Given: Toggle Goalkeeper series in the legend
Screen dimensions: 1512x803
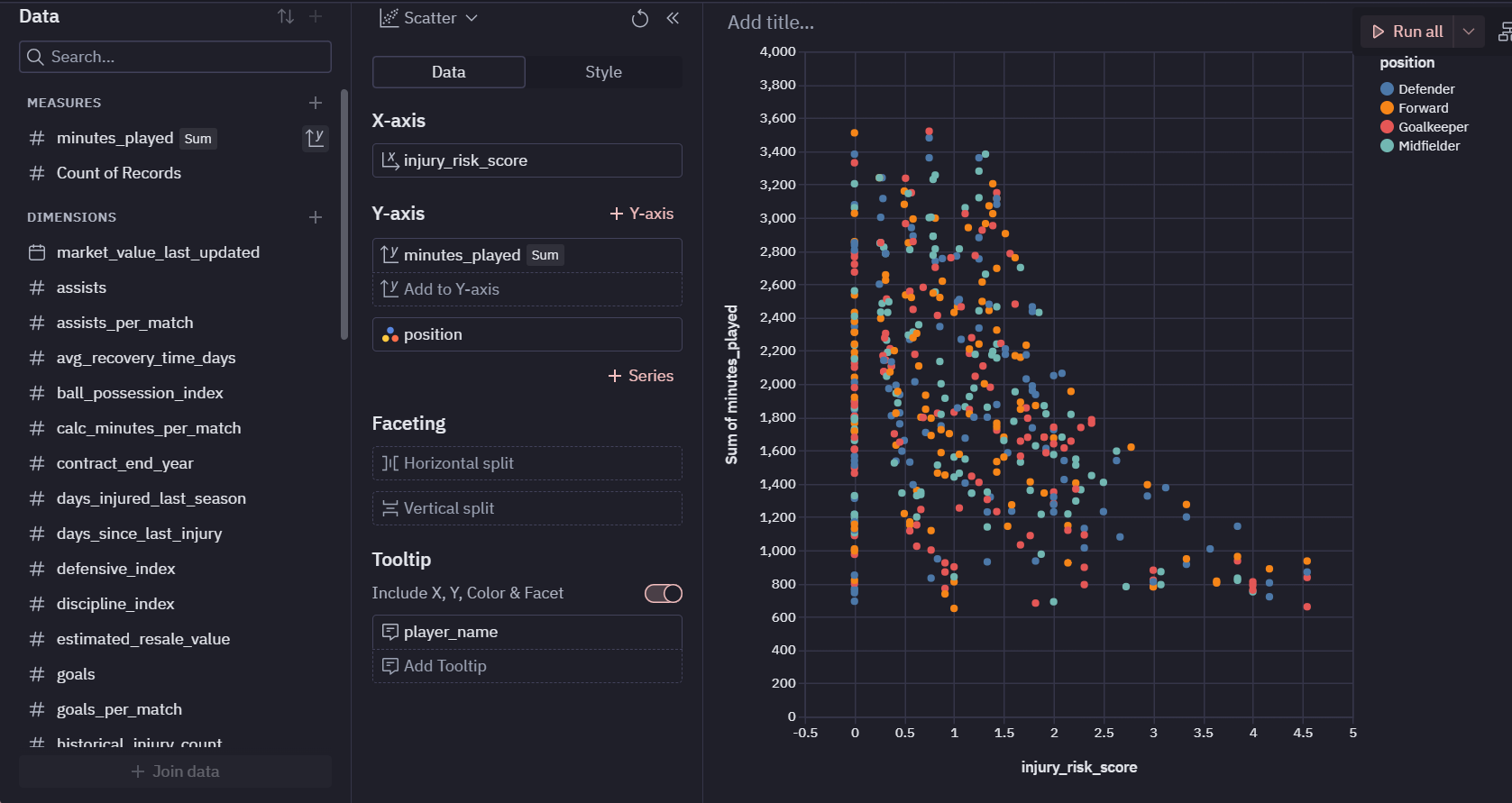Looking at the screenshot, I should (1425, 127).
